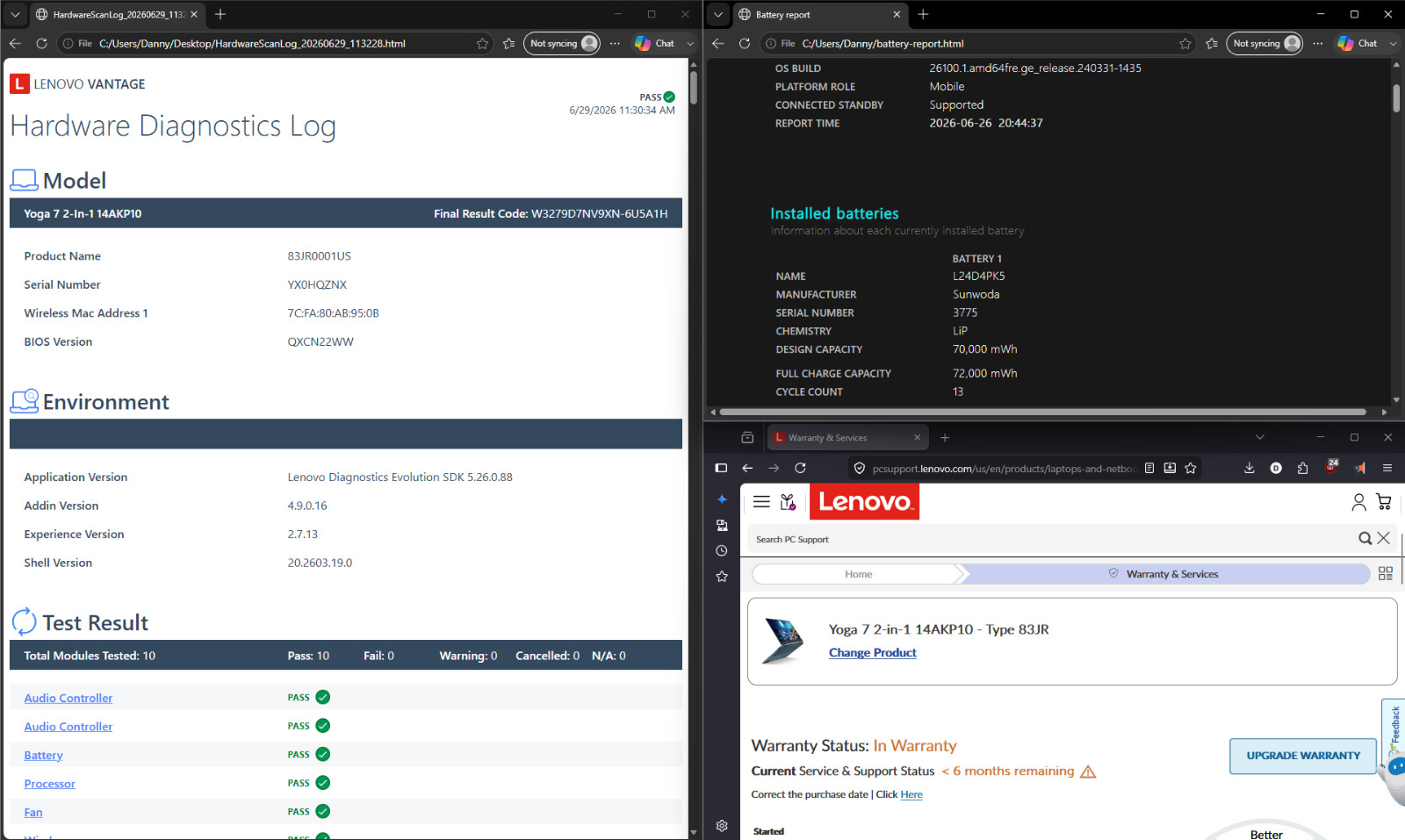Screen dimensions: 1405x840
Task: Add hardware scan log page to favorites
Action: (x=482, y=43)
